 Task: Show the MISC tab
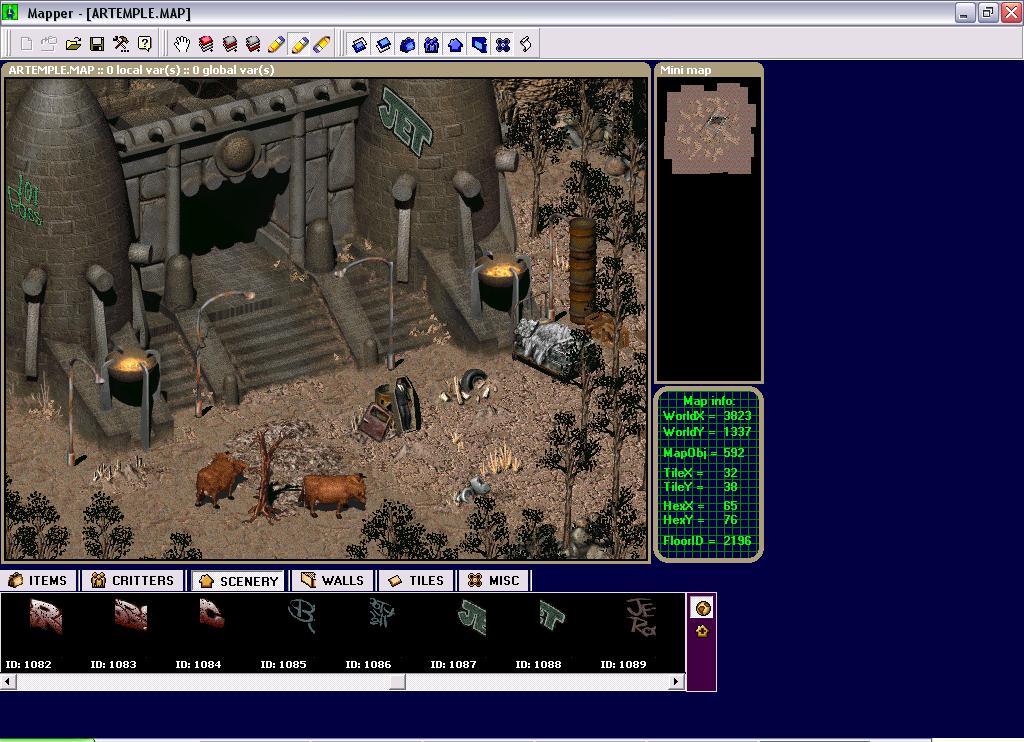click(x=494, y=580)
